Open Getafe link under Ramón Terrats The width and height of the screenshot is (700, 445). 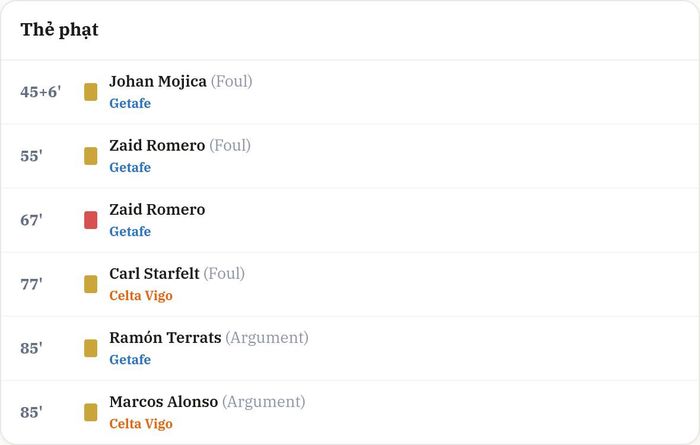[130, 360]
